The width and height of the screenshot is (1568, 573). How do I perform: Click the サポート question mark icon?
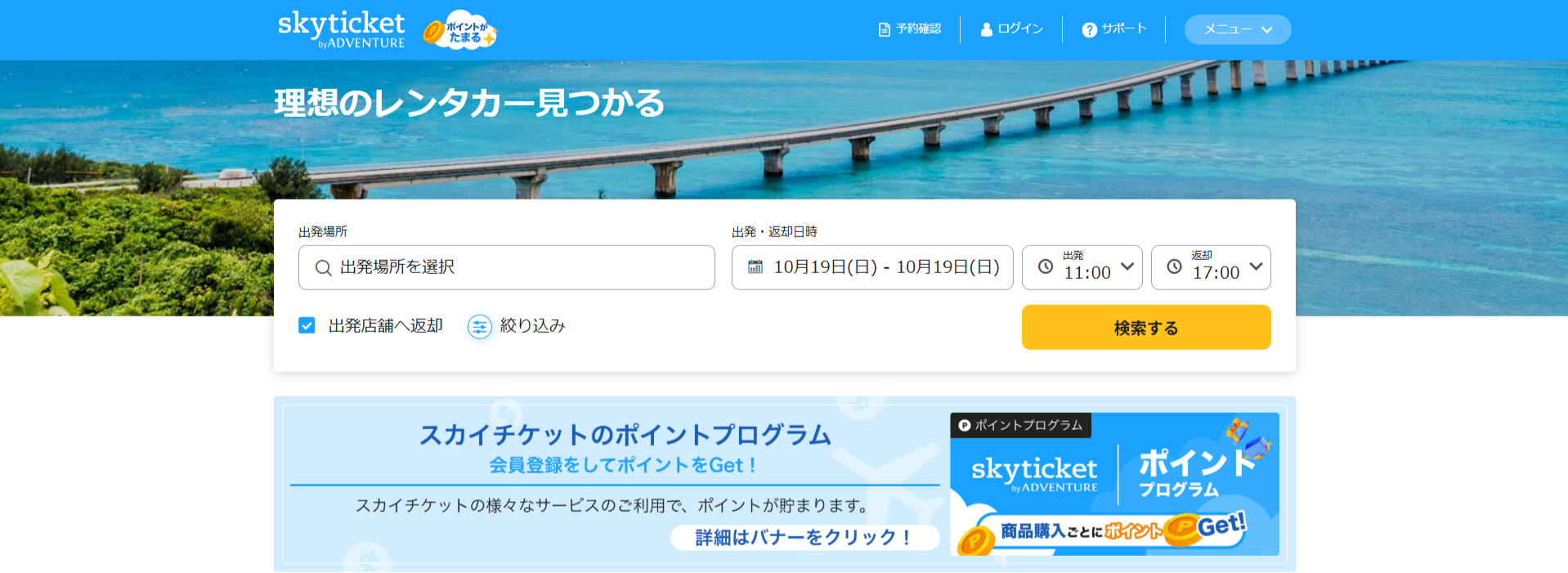1089,29
